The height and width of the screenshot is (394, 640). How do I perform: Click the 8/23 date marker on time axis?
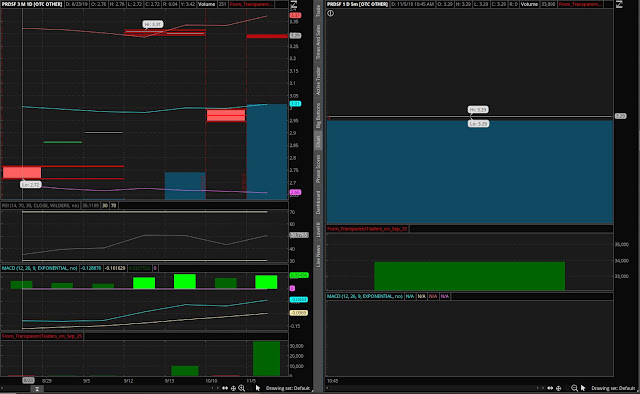point(28,380)
